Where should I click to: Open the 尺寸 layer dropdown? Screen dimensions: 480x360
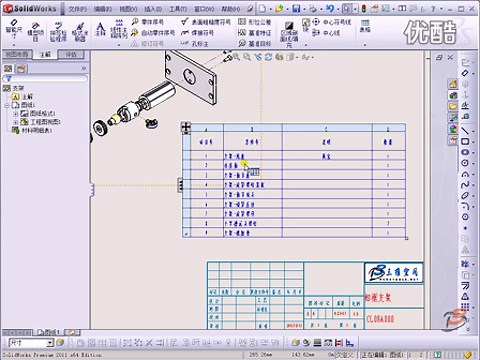50,343
